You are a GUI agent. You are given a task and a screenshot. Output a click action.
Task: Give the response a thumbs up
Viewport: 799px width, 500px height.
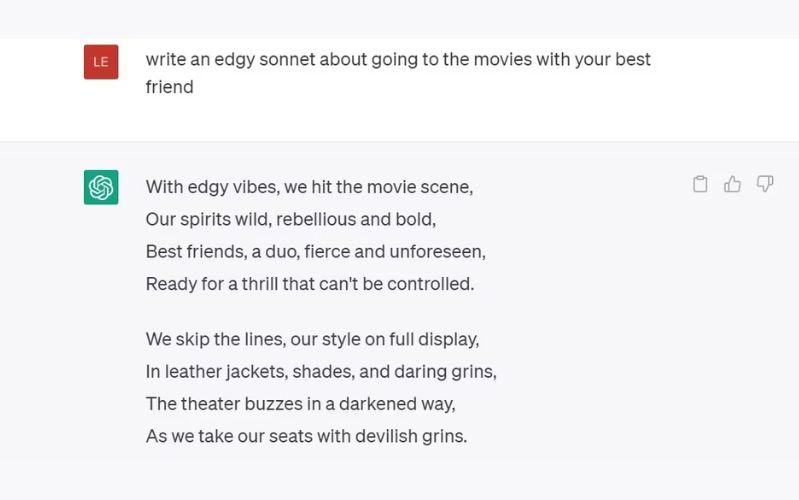[x=733, y=184]
